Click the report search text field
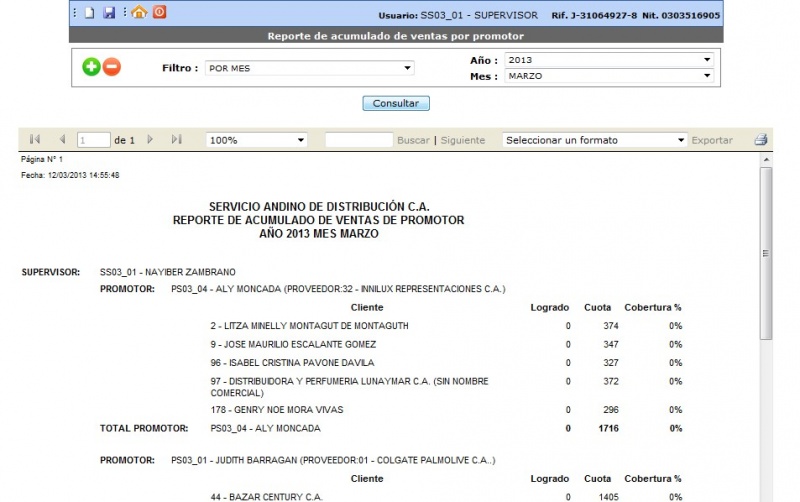Image resolution: width=800 pixels, height=502 pixels. (359, 140)
